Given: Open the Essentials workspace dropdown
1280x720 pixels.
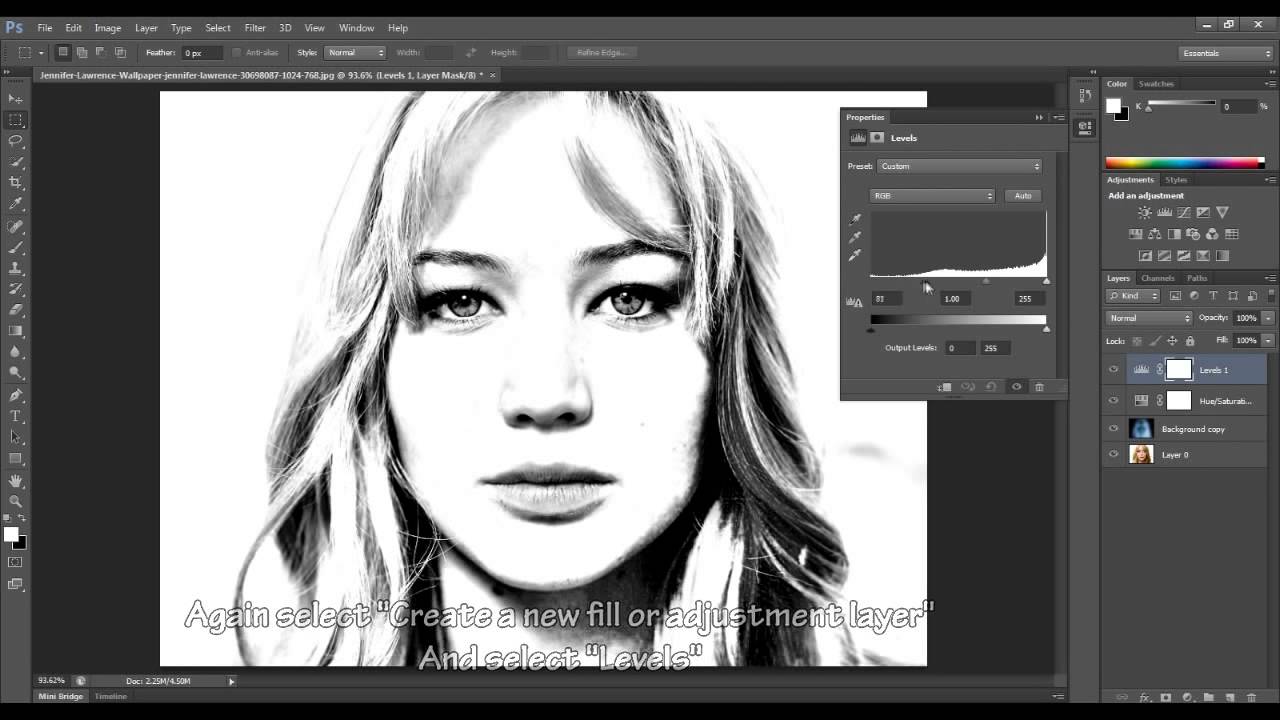Looking at the screenshot, I should tap(1226, 53).
